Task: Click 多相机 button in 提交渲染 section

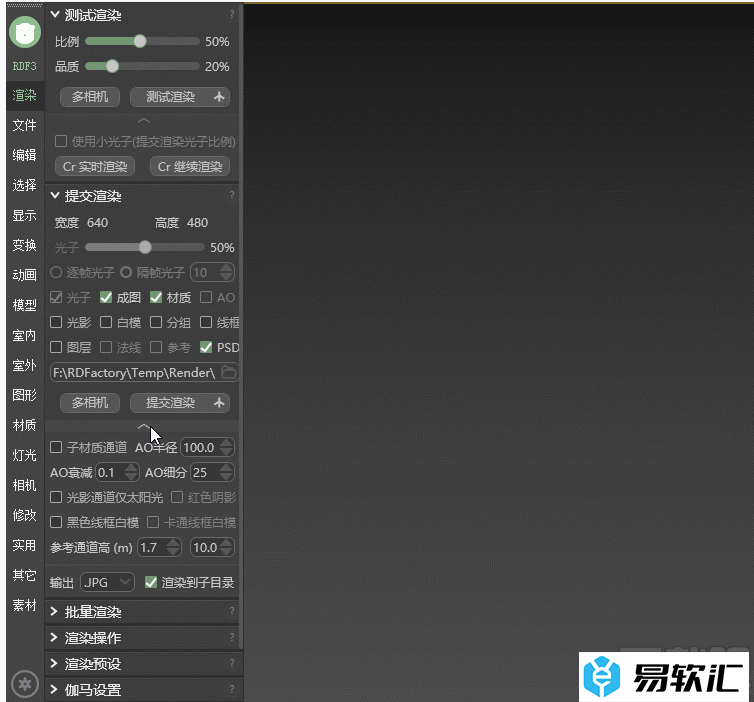Action: [90, 403]
